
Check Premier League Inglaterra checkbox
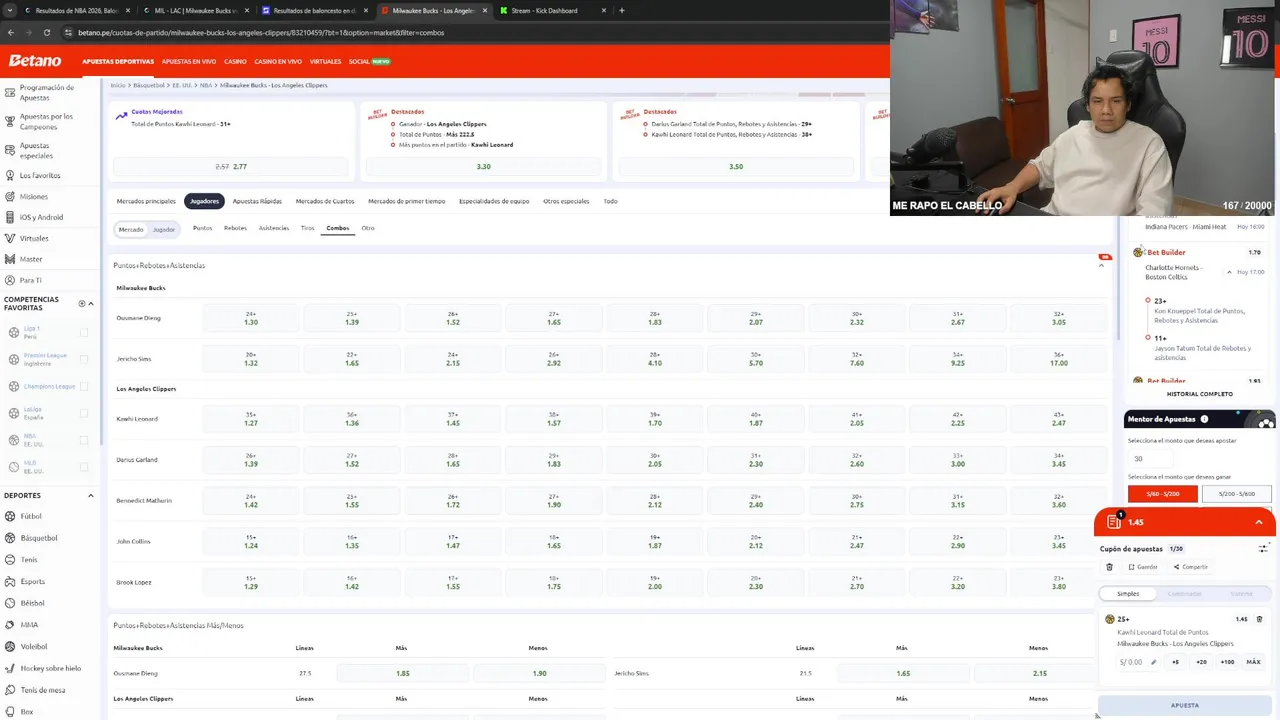[84, 359]
